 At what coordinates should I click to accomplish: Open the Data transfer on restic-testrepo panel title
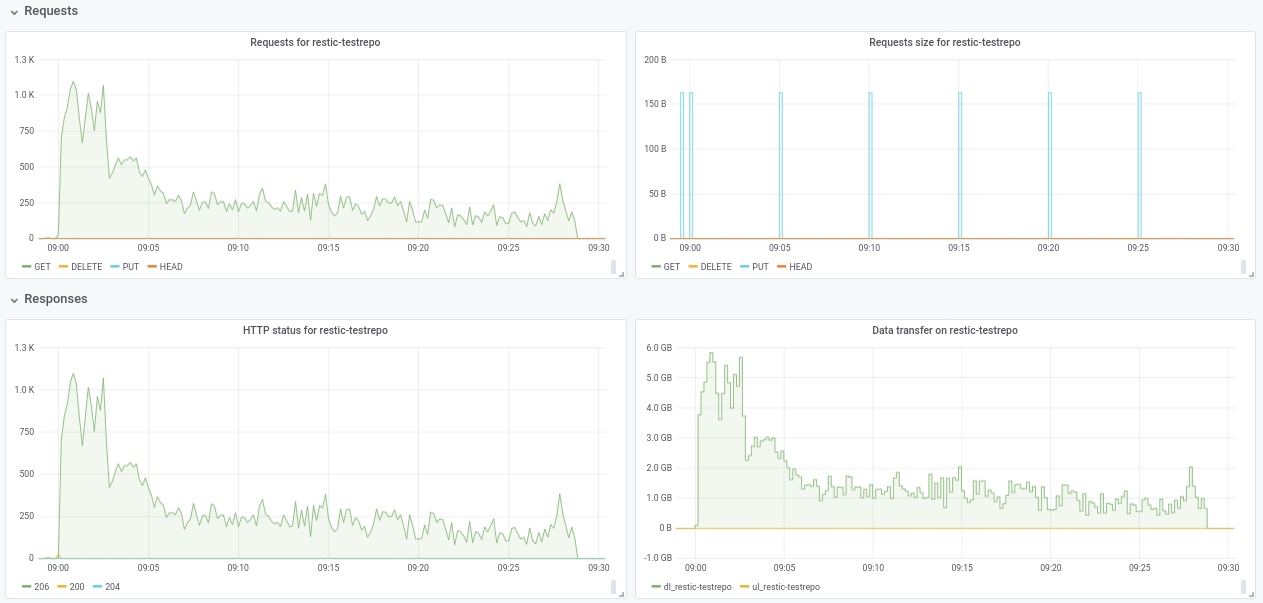(x=945, y=330)
